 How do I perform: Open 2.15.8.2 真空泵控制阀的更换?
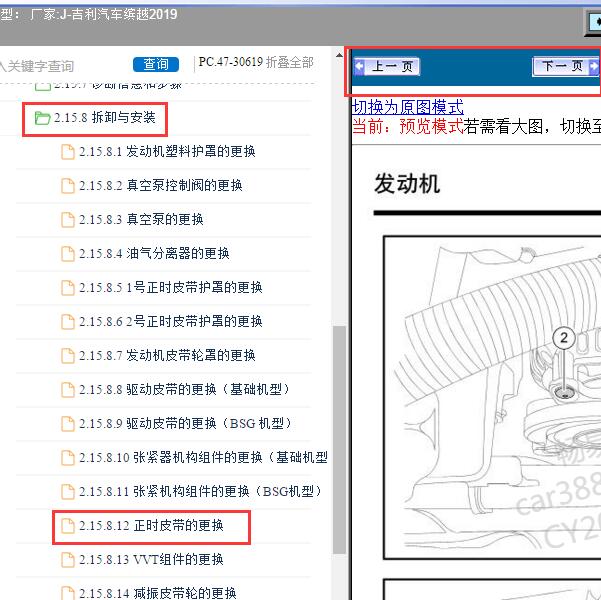(x=161, y=186)
